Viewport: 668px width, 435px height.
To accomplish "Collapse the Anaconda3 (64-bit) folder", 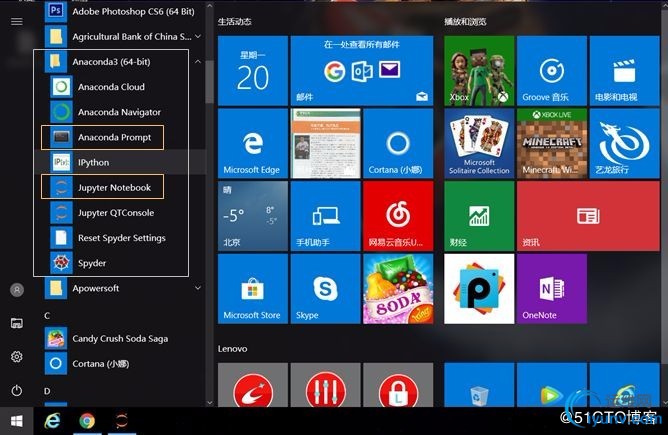I will [197, 61].
